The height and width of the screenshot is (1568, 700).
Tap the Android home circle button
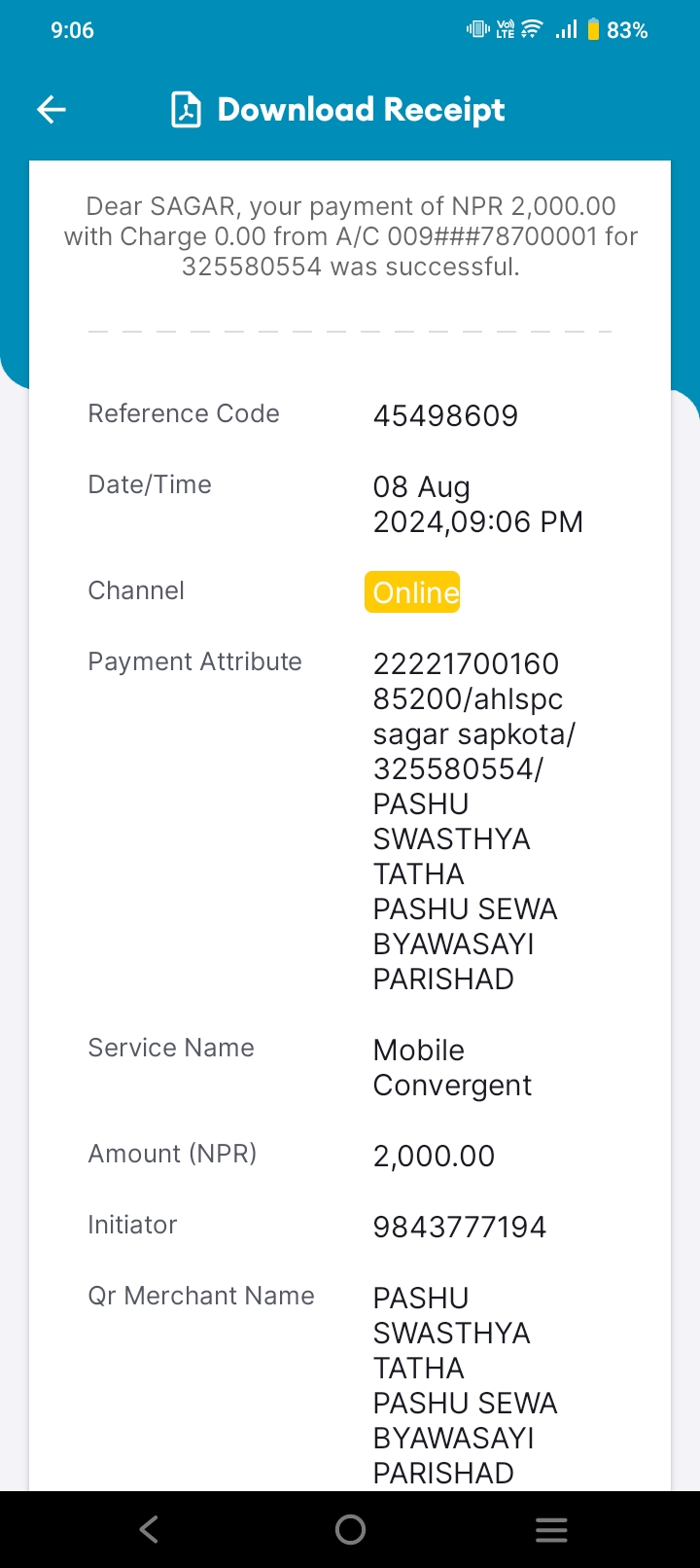pos(350,1530)
